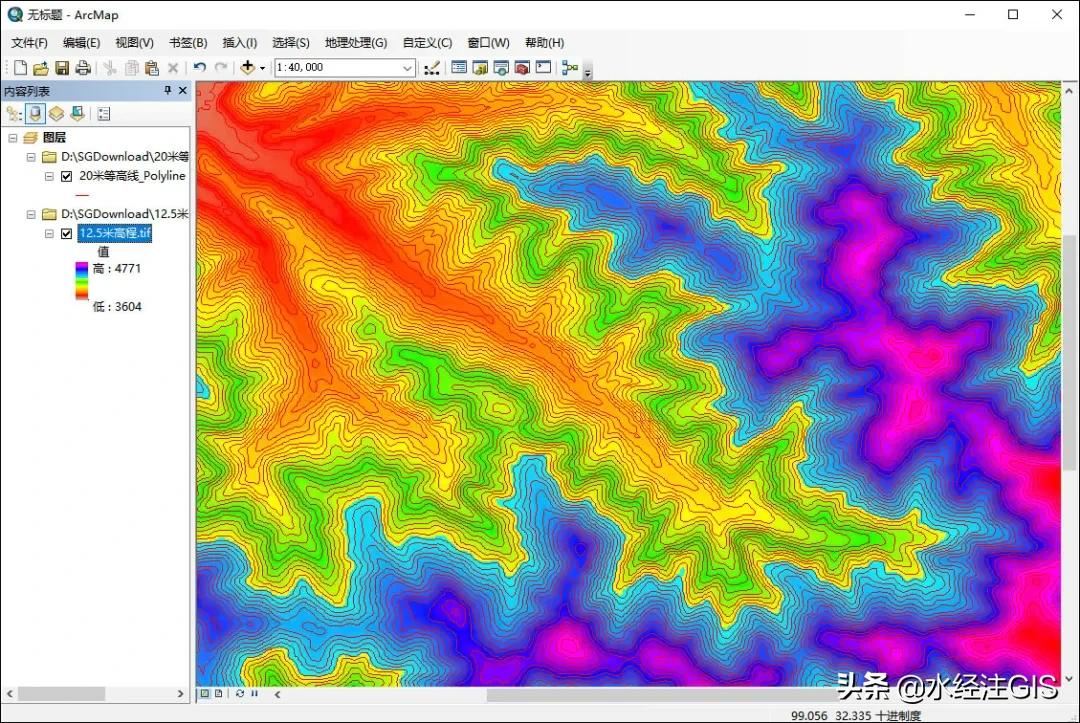Launch the ModelBuilder window
This screenshot has width=1080, height=723.
point(570,67)
